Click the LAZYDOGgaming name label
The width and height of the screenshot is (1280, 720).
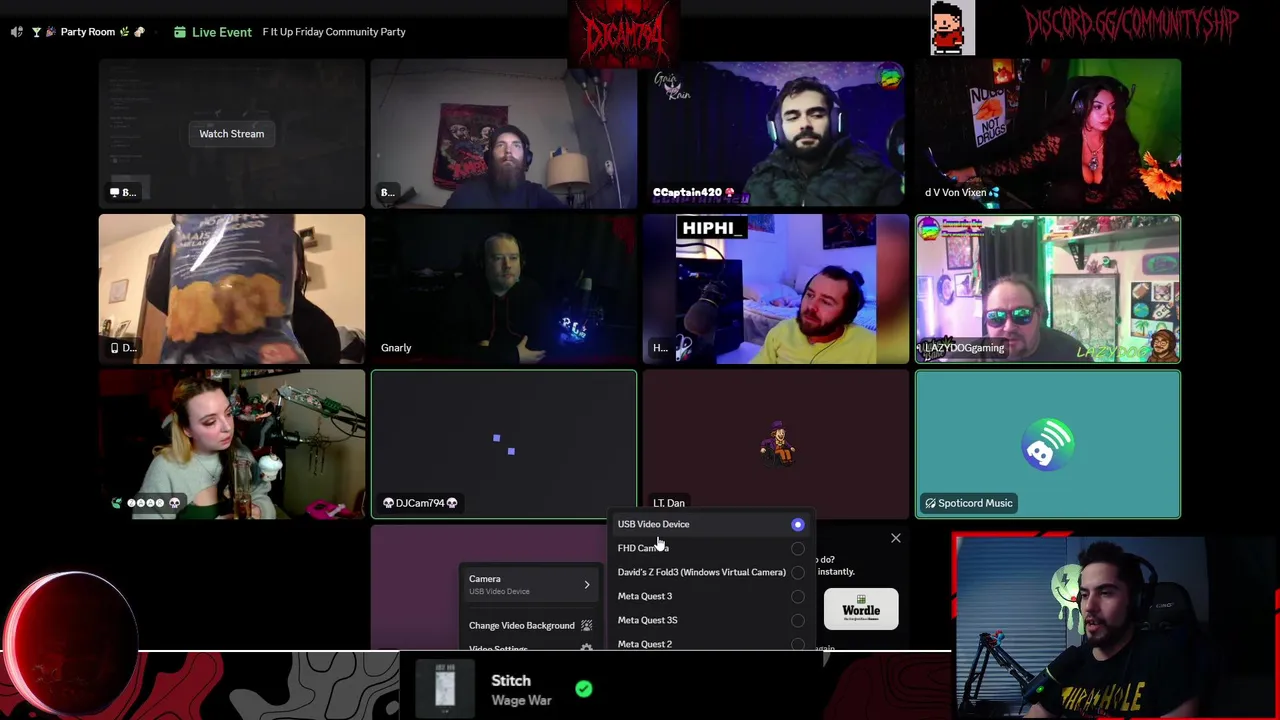(x=964, y=348)
